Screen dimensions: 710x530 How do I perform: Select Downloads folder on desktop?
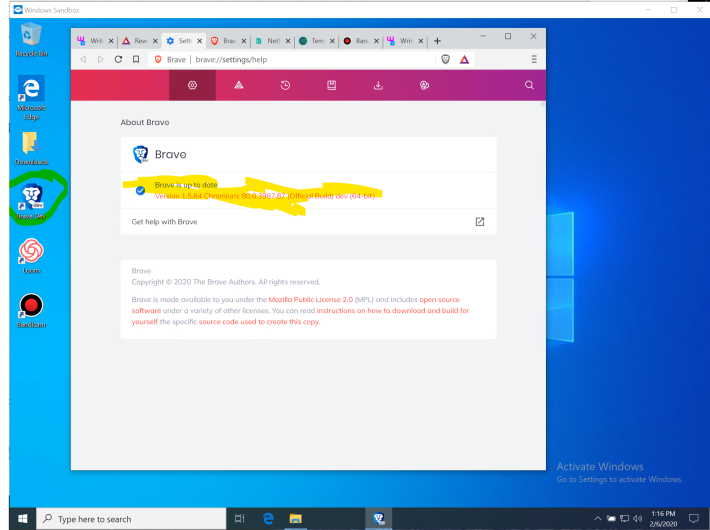tap(31, 149)
